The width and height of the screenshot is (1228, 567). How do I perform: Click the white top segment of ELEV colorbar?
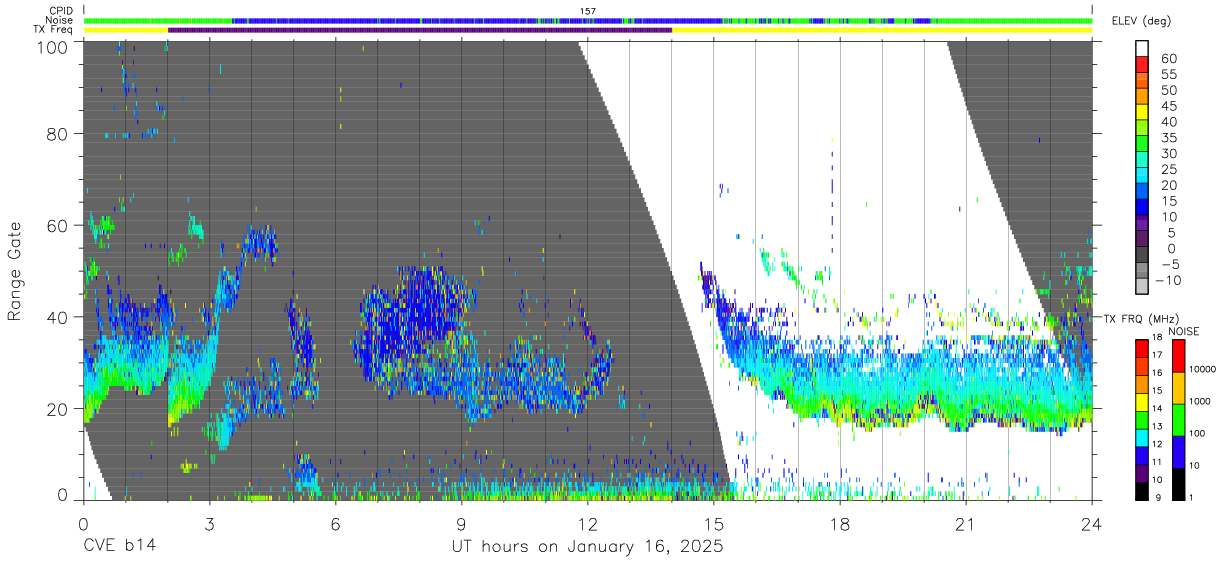click(x=1143, y=50)
